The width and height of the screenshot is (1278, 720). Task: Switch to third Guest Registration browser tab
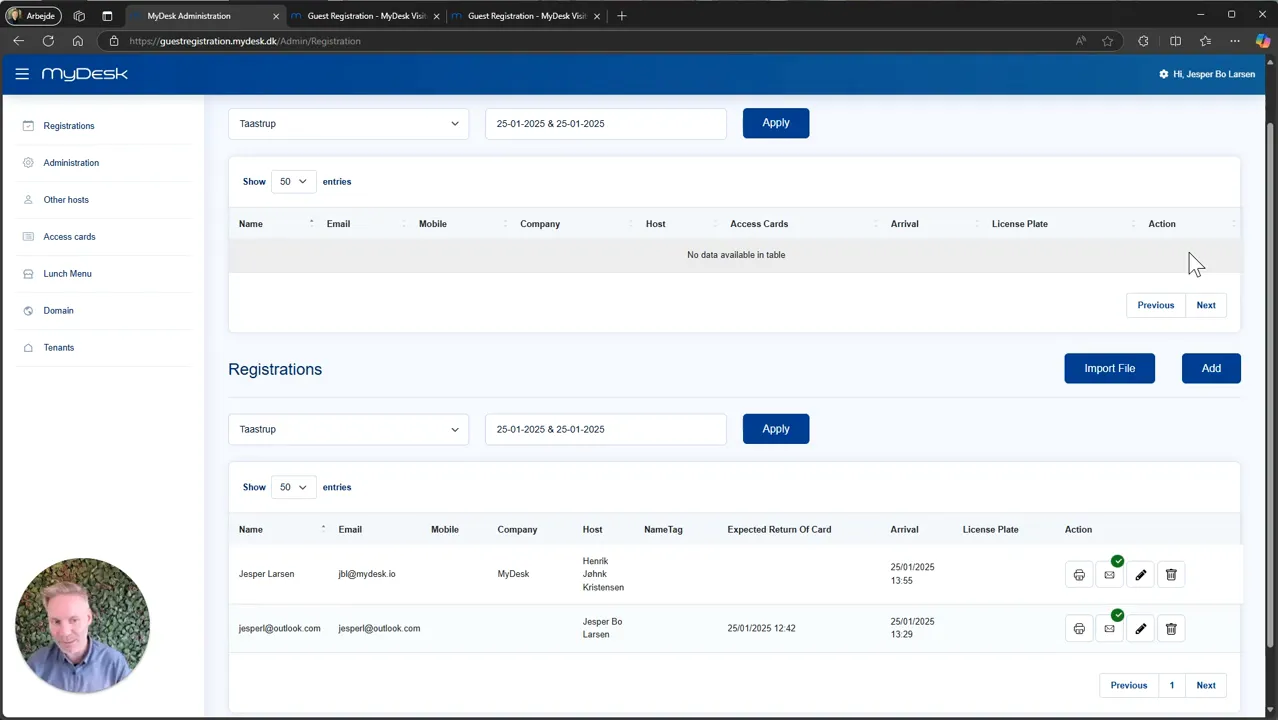click(525, 16)
